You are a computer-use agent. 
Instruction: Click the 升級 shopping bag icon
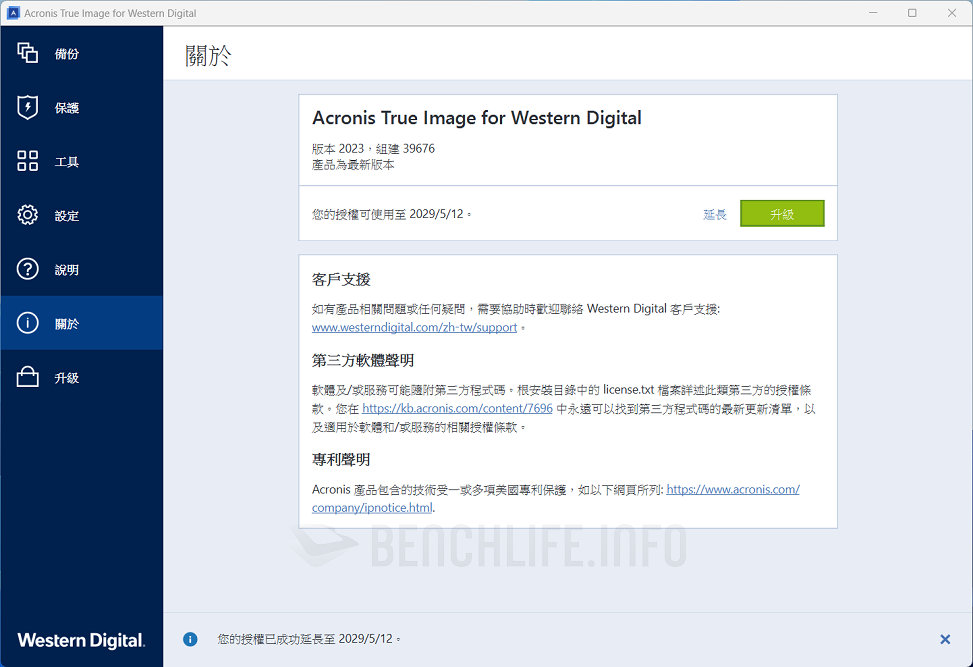point(27,377)
